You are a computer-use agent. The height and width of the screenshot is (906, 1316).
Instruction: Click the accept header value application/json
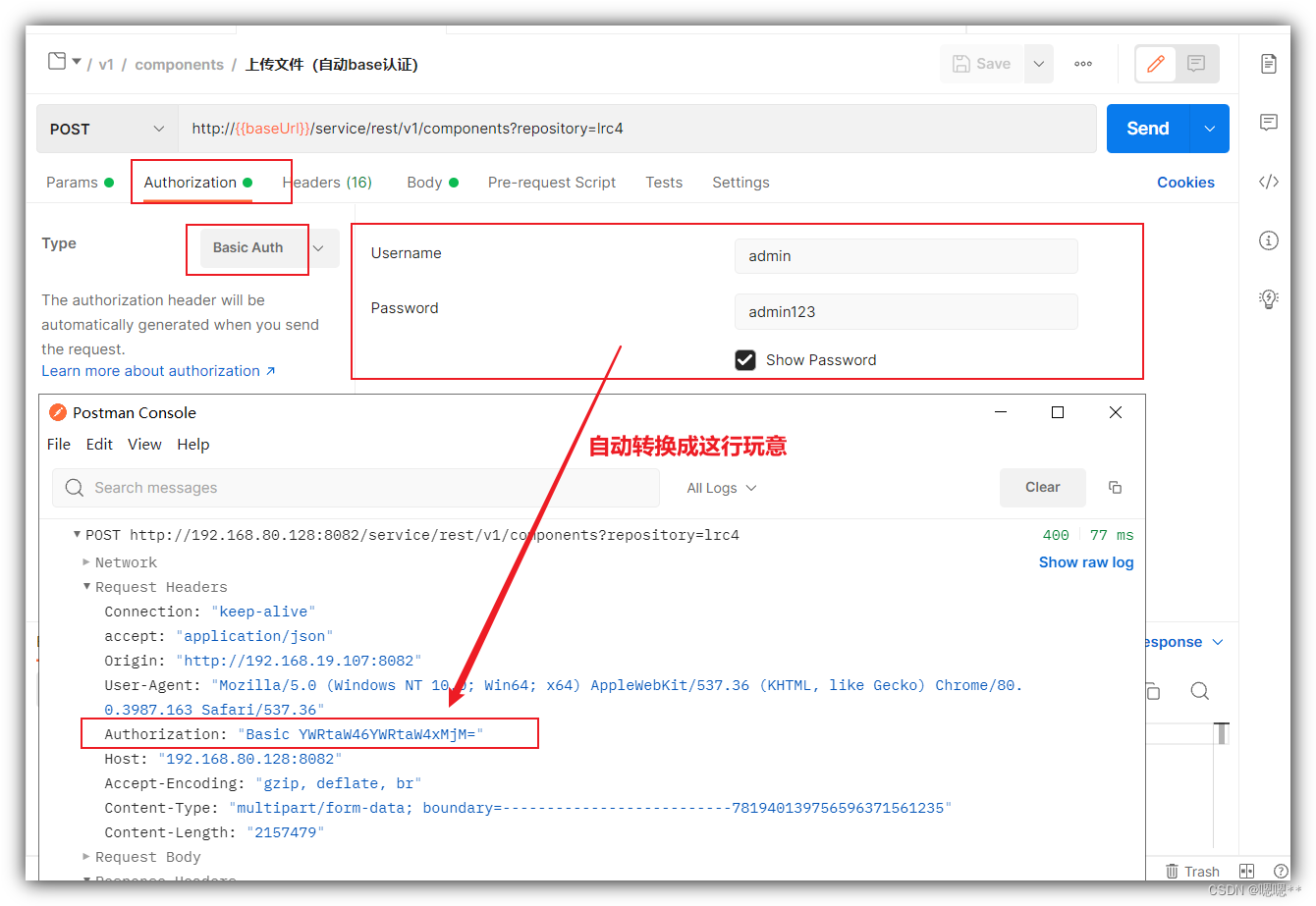coord(254,636)
